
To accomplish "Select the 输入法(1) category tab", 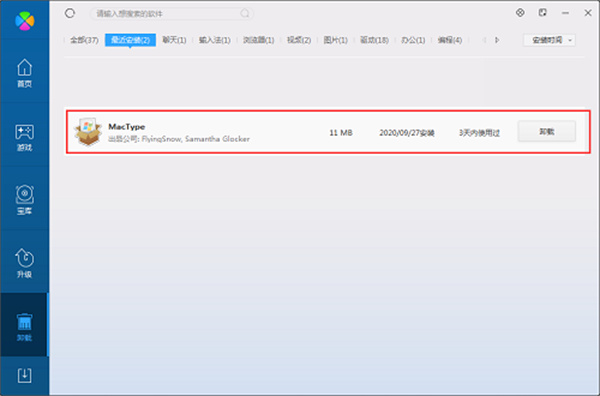I will coord(214,40).
